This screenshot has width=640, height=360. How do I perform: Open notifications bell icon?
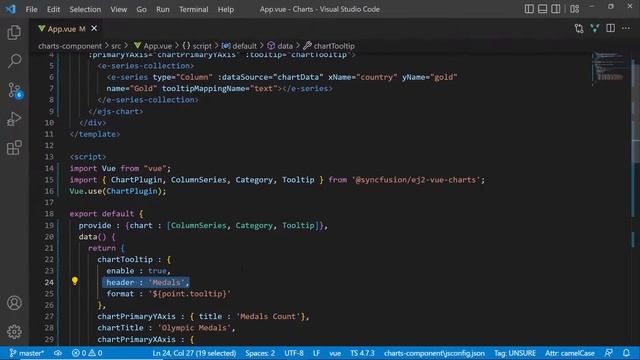coord(626,353)
